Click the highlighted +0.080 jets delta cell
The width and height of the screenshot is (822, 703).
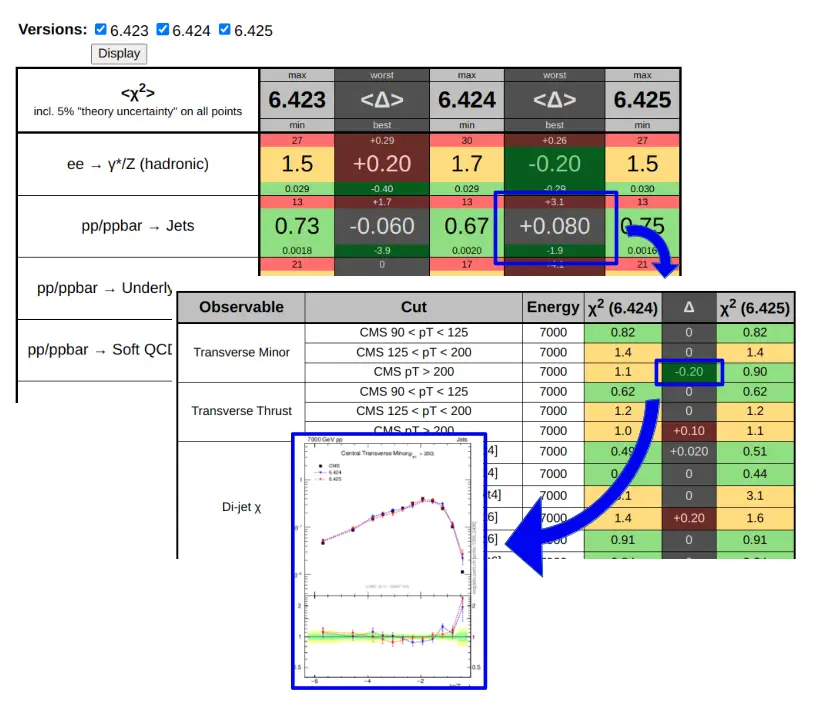[554, 226]
